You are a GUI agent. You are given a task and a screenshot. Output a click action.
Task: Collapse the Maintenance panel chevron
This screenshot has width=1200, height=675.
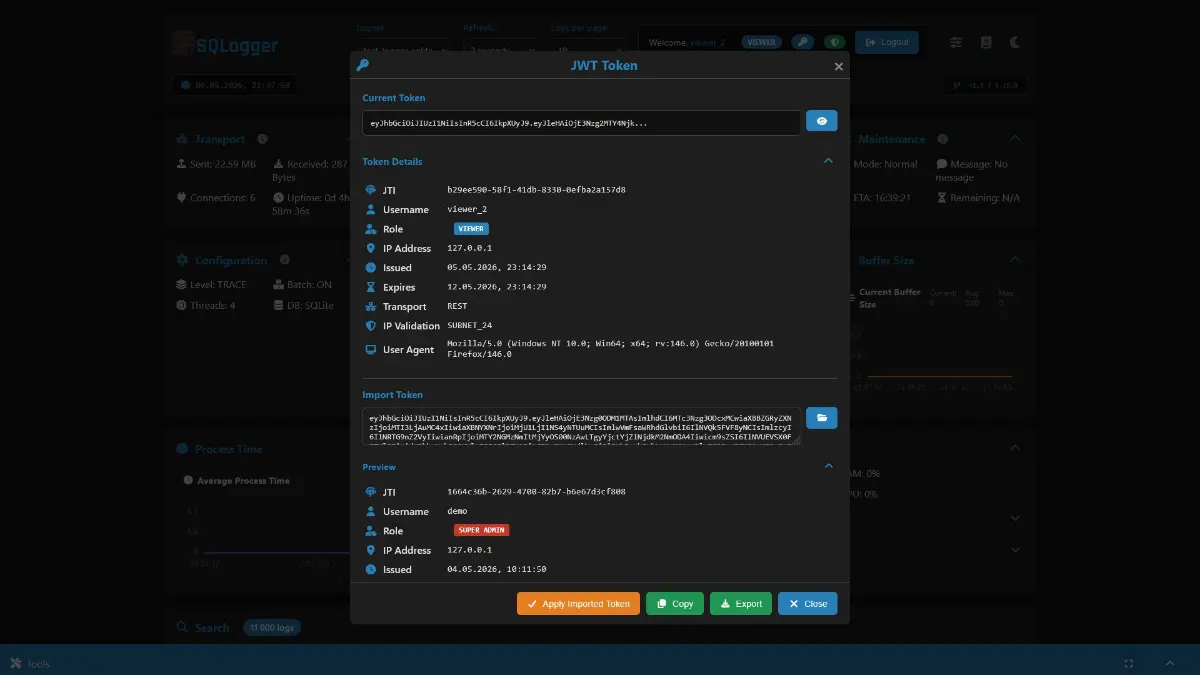pyautogui.click(x=1015, y=139)
